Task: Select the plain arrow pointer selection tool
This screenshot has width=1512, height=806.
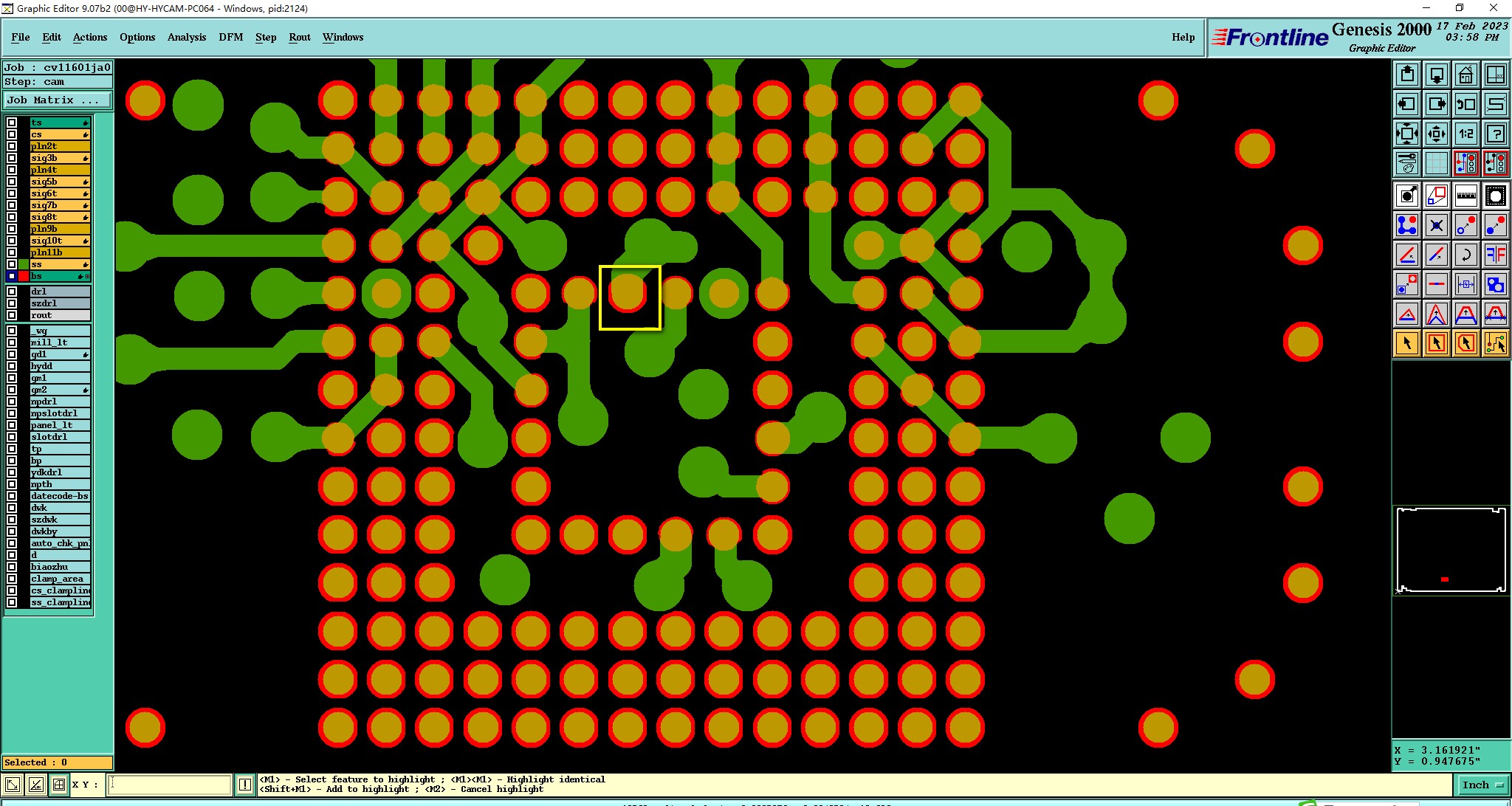Action: click(x=1407, y=343)
